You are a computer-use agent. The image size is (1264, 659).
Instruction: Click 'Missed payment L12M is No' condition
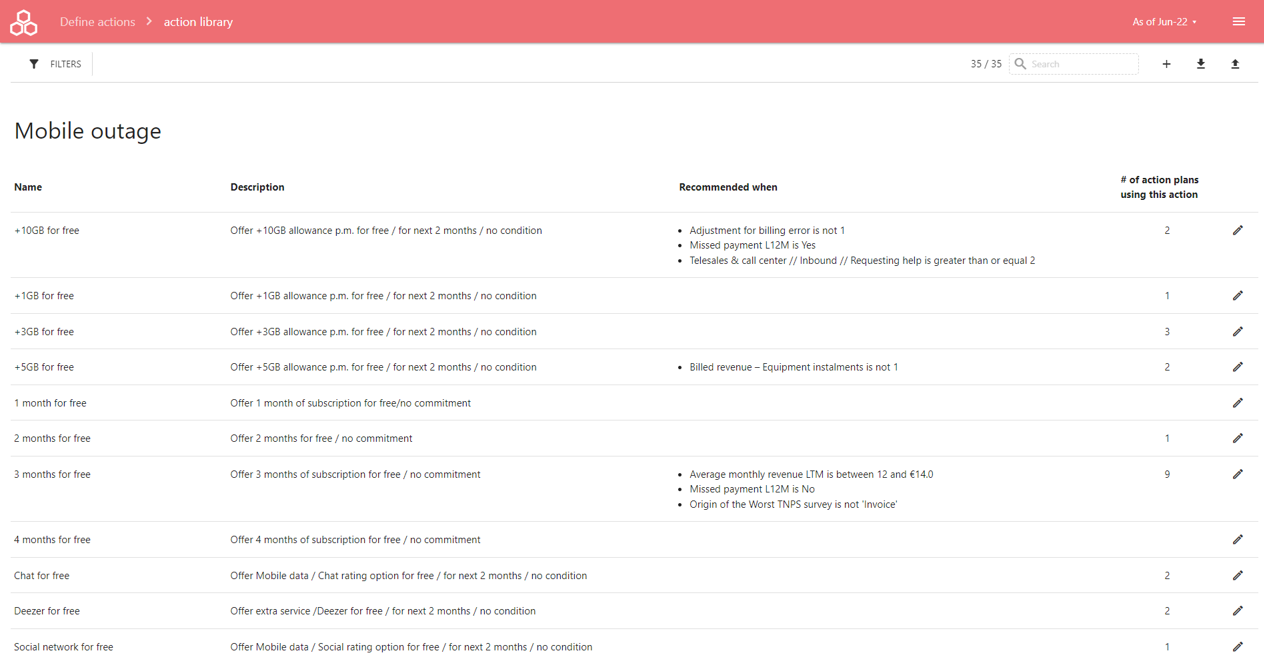752,489
